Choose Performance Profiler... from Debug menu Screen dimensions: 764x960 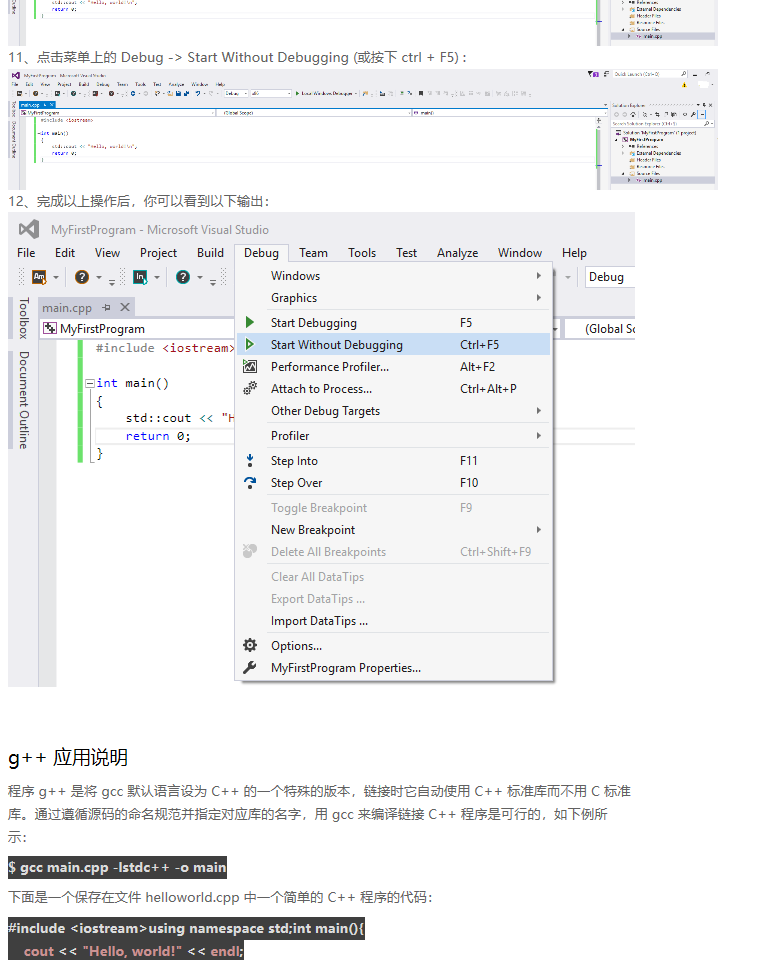394,366
